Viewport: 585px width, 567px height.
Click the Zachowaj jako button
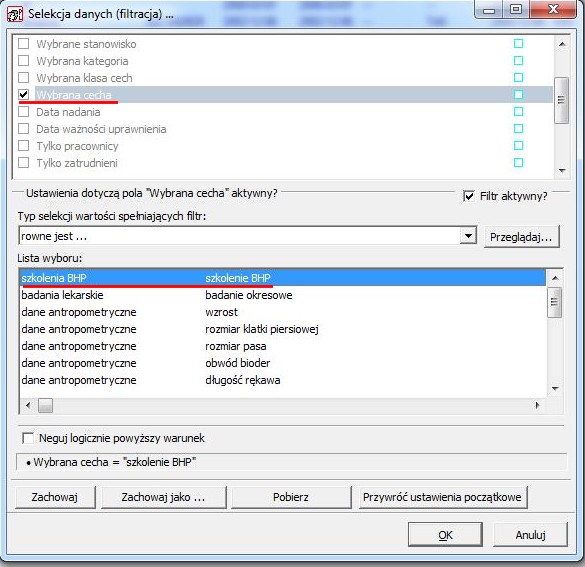[163, 497]
